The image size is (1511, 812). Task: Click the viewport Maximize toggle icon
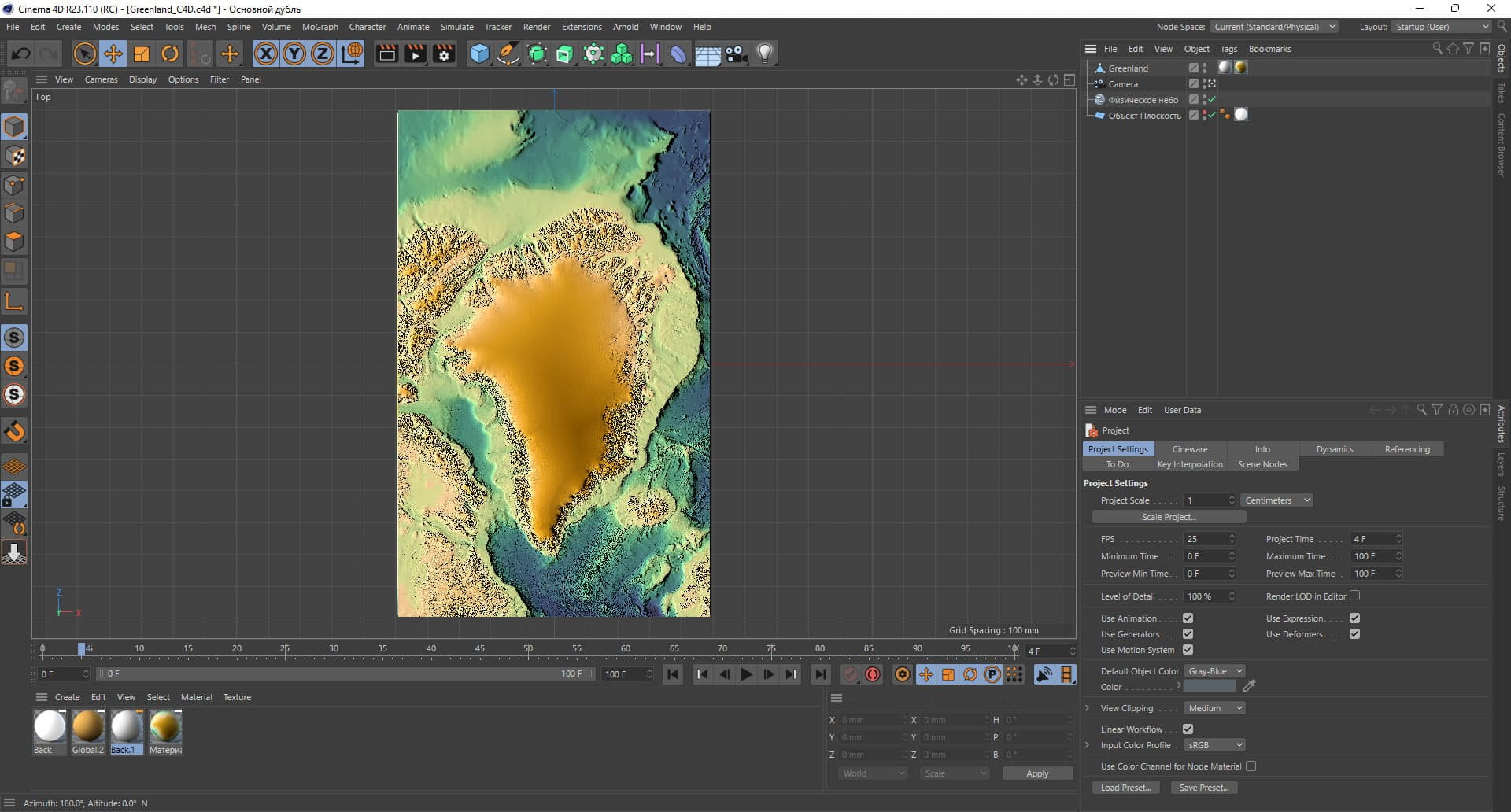point(1070,79)
